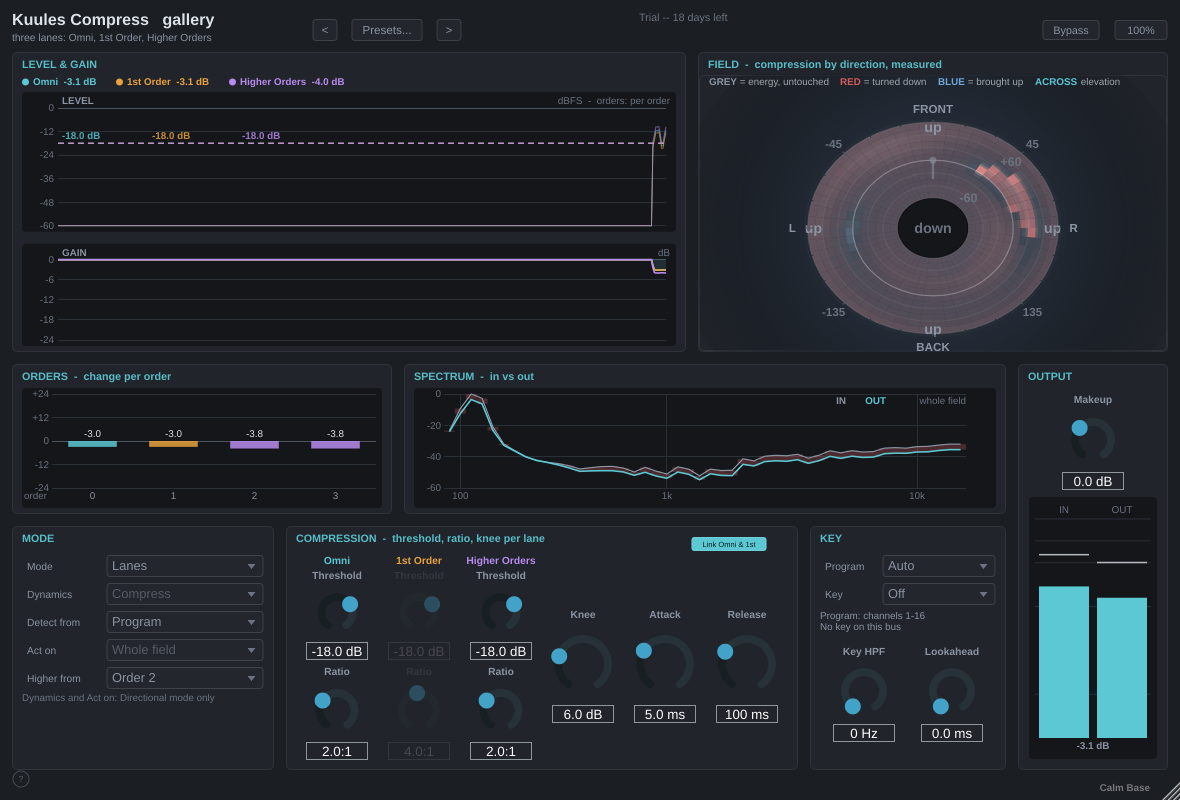This screenshot has height=800, width=1180.
Task: Click the Knee knob
Action: [582, 664]
